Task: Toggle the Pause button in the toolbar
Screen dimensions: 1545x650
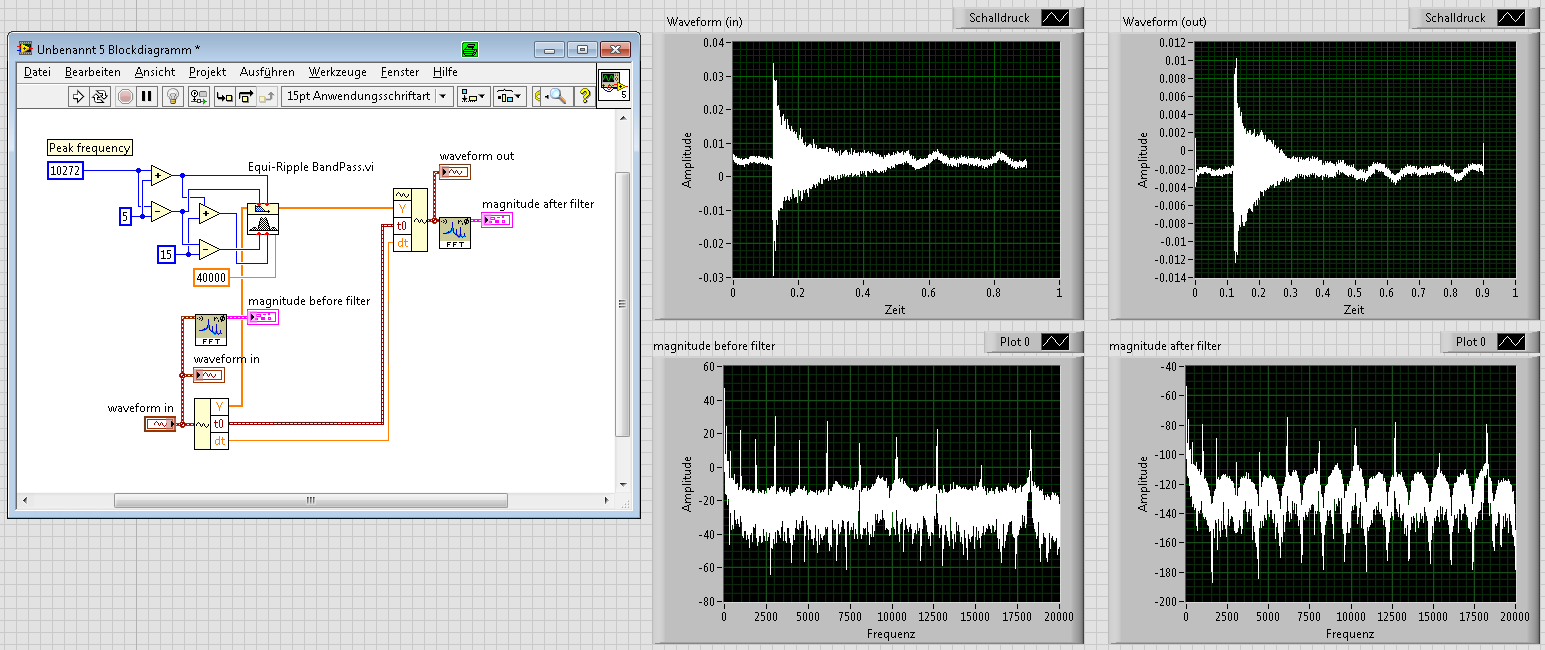Action: click(147, 96)
